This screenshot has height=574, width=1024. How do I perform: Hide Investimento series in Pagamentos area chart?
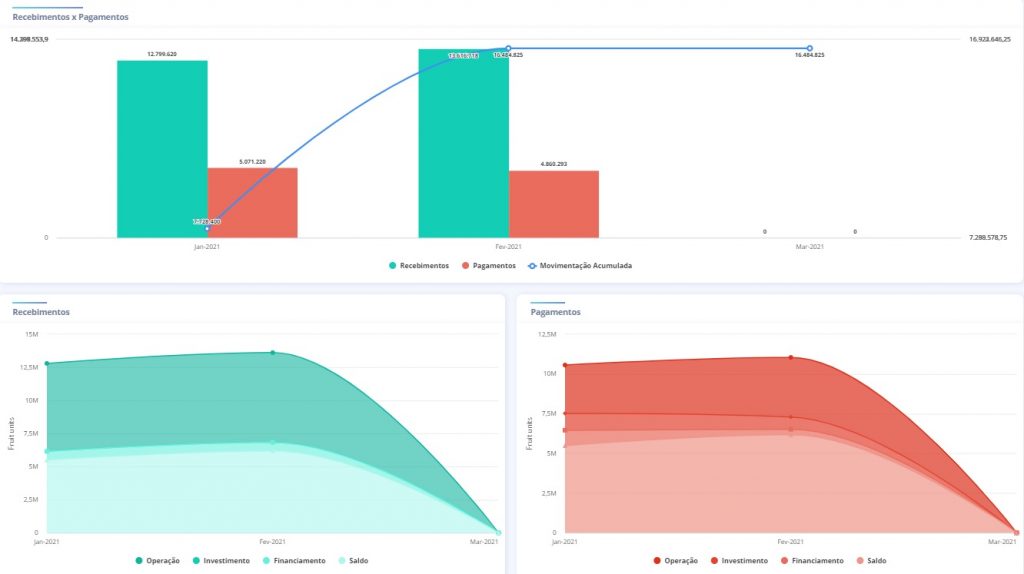click(x=739, y=561)
